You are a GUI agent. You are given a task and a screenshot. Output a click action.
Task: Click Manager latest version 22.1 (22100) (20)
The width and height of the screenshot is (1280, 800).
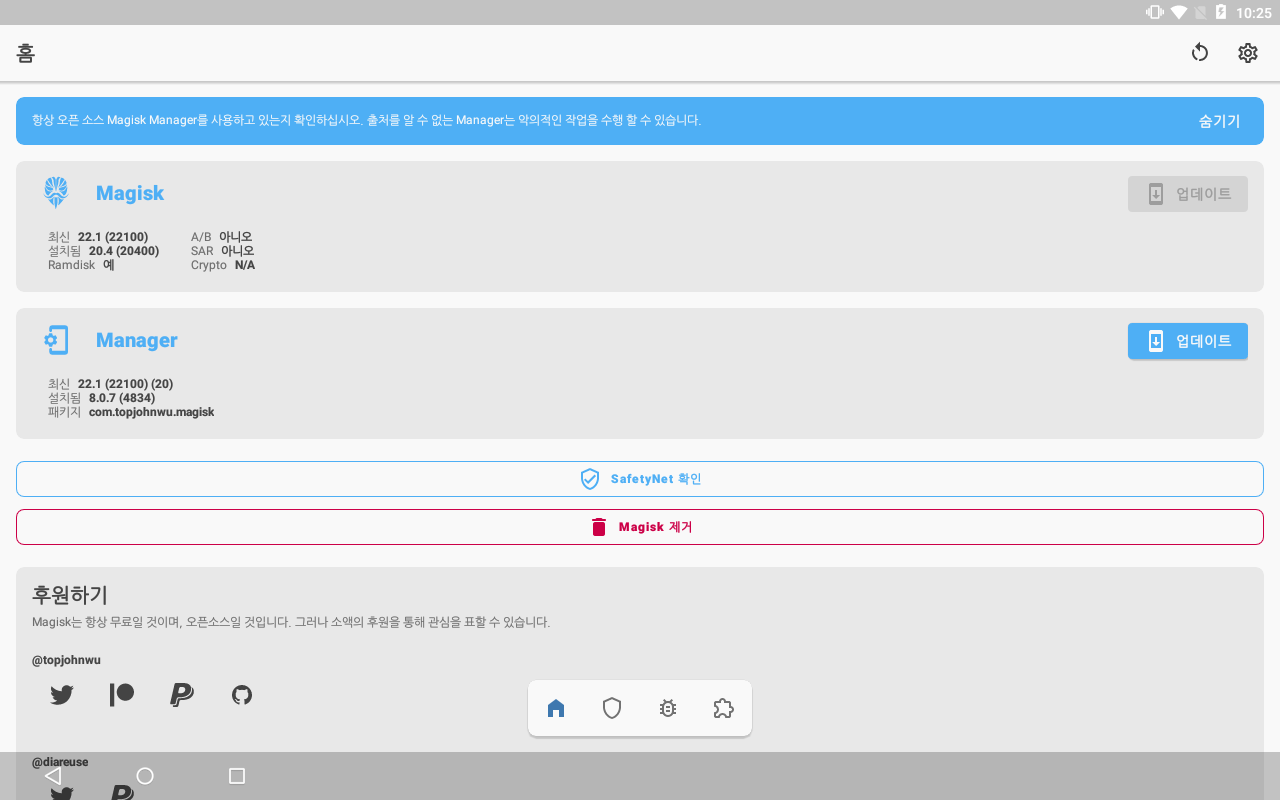coord(125,384)
